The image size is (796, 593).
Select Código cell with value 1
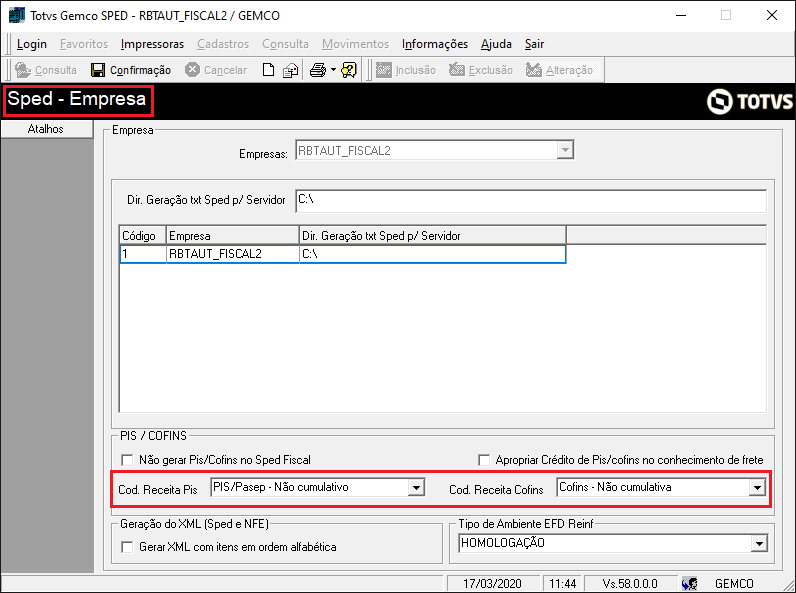coord(143,254)
